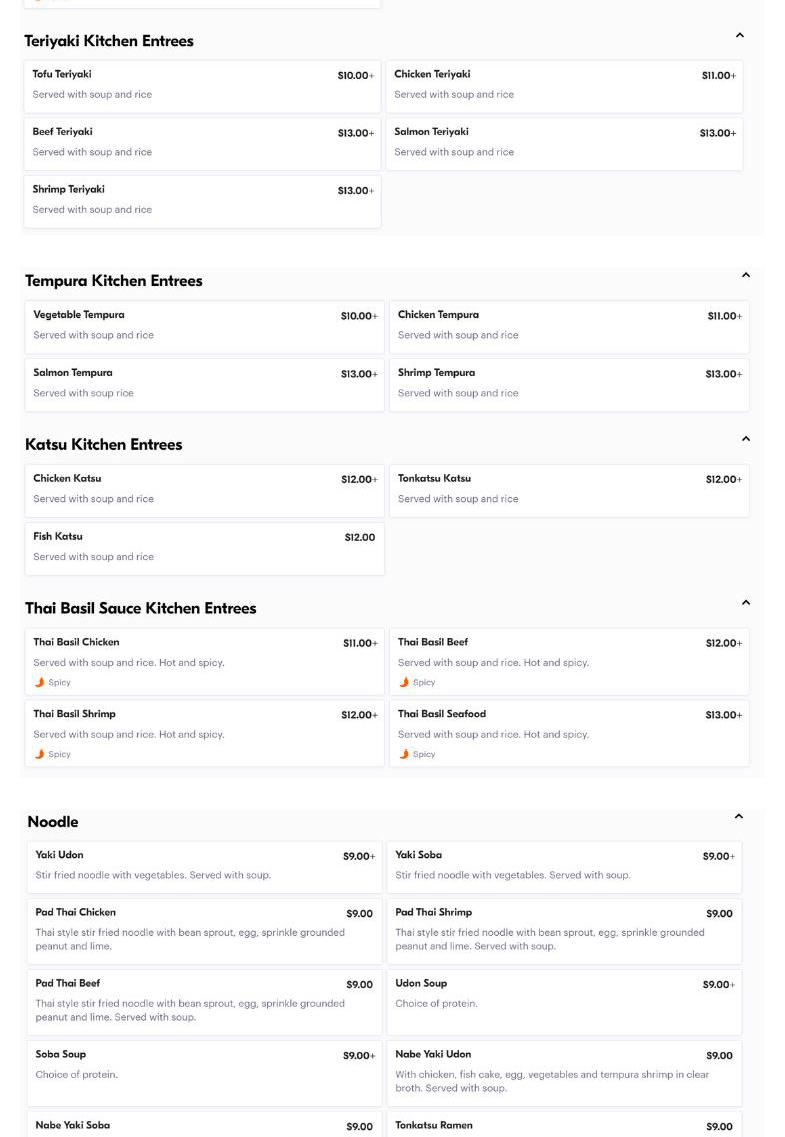Open Salmon Teriyaki entree card
Image resolution: width=785 pixels, height=1137 pixels.
564,144
